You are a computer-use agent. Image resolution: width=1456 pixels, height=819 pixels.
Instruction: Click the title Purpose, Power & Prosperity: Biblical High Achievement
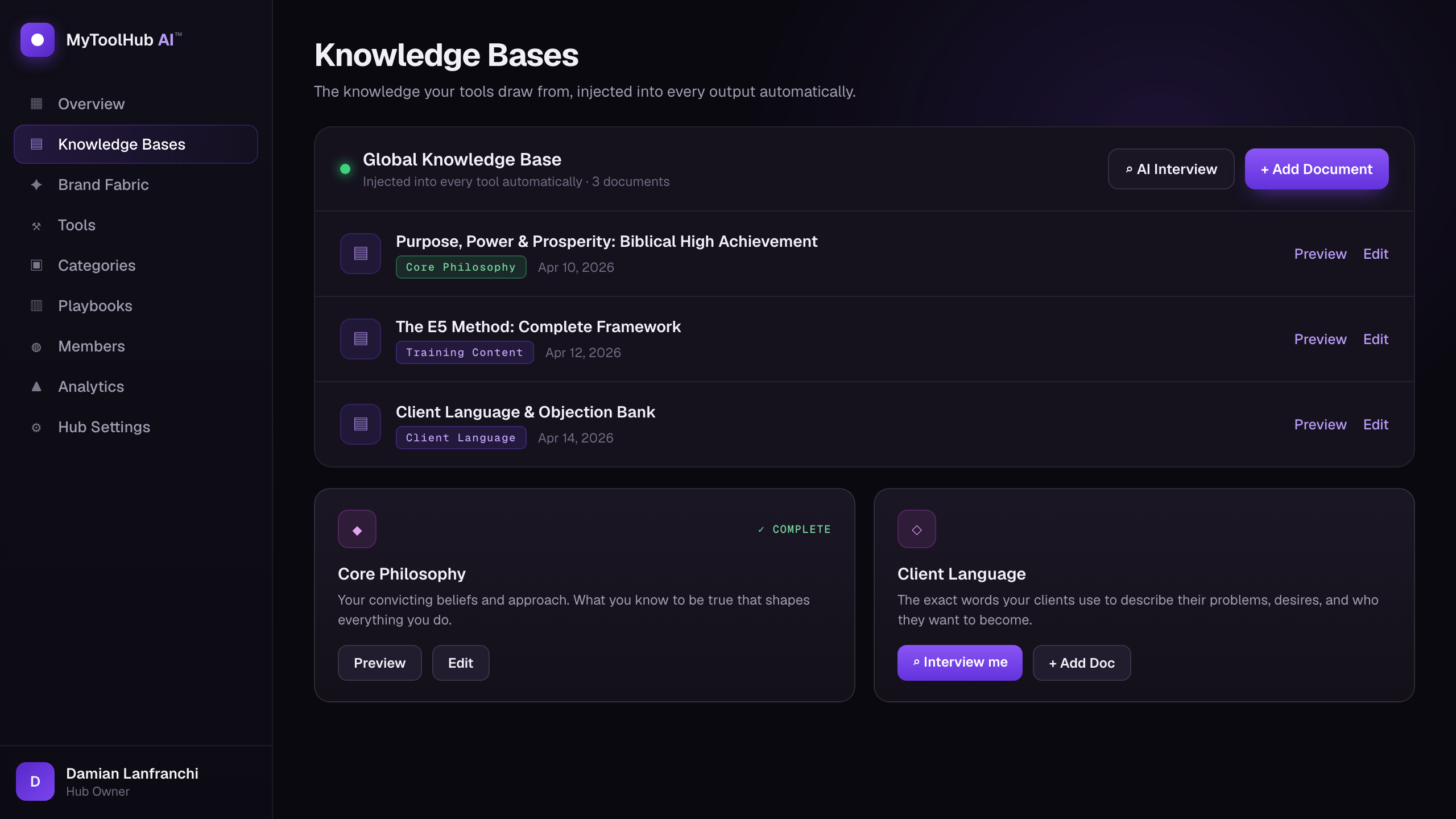pos(606,241)
